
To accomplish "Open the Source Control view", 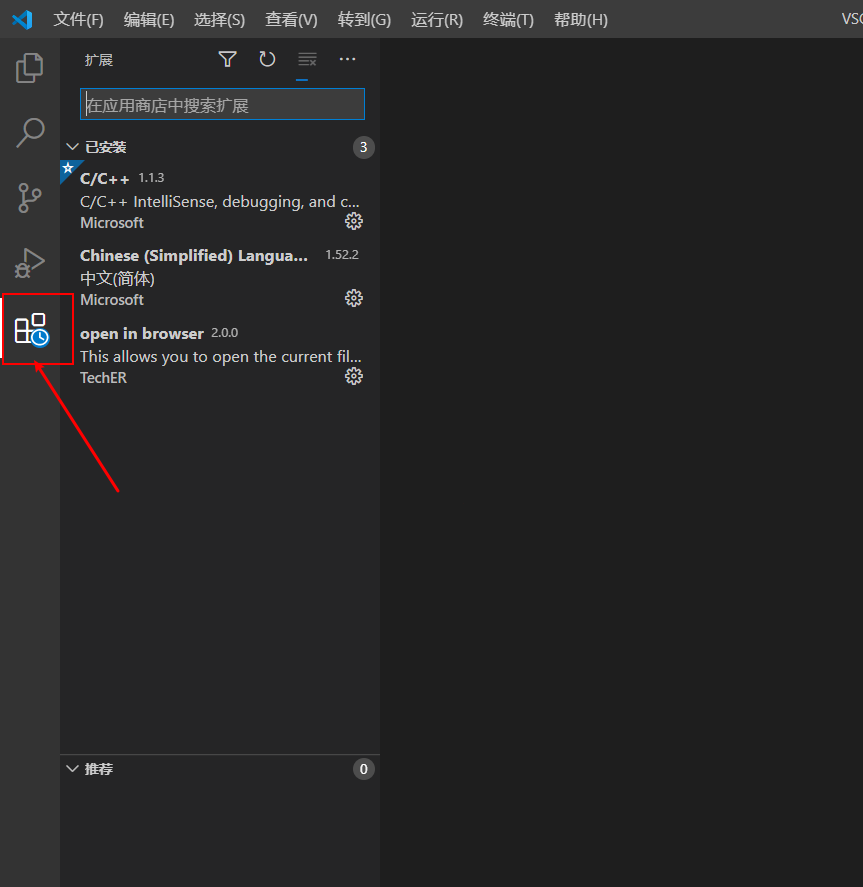I will click(x=29, y=198).
